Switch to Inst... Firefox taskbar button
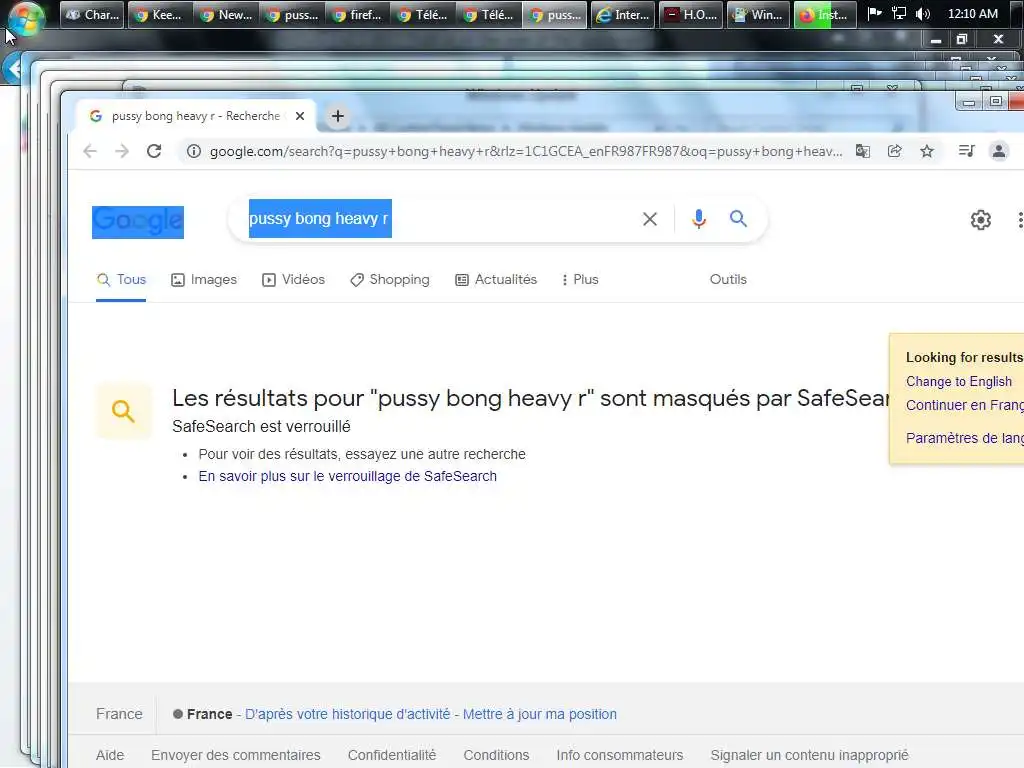 click(825, 14)
